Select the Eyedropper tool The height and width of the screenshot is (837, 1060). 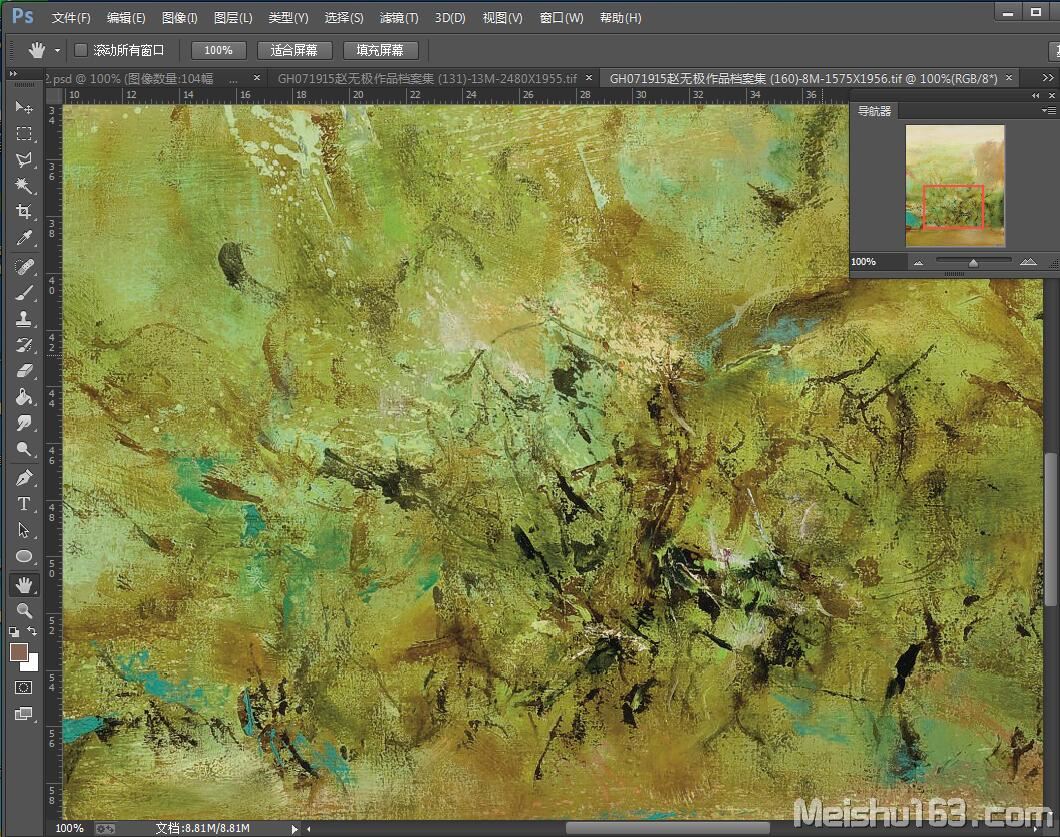[x=24, y=238]
